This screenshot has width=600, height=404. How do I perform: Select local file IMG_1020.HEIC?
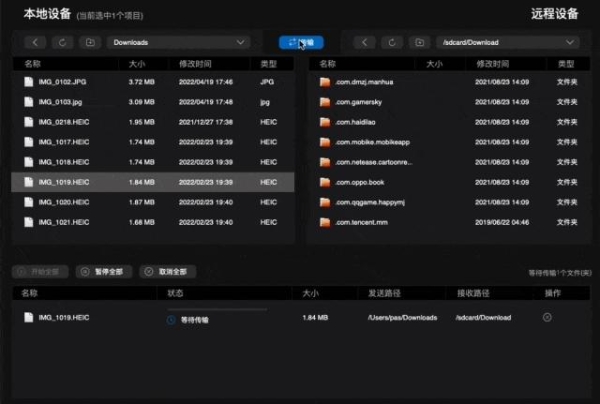click(x=153, y=202)
